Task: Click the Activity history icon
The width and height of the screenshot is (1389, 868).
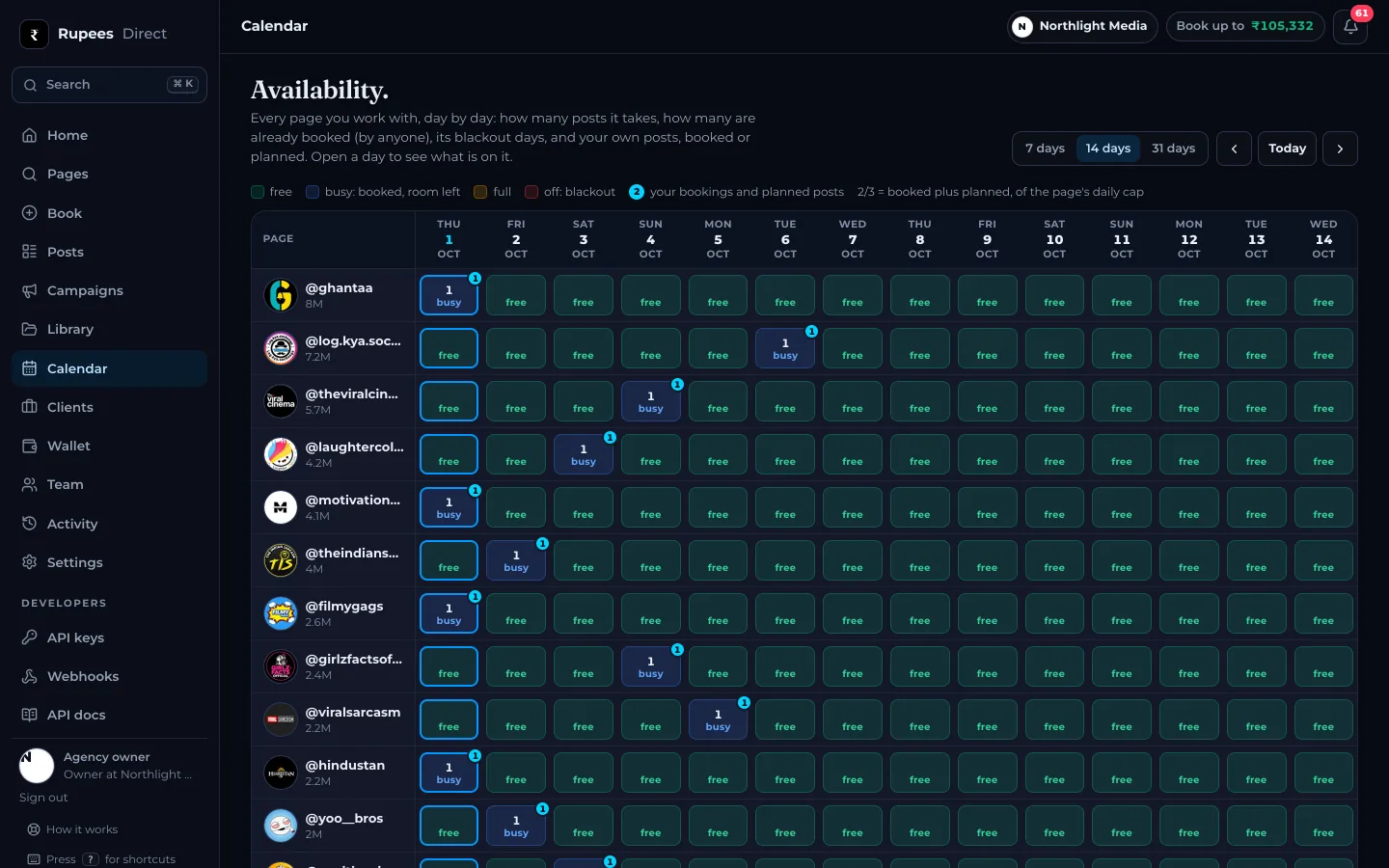Action: pos(30,524)
